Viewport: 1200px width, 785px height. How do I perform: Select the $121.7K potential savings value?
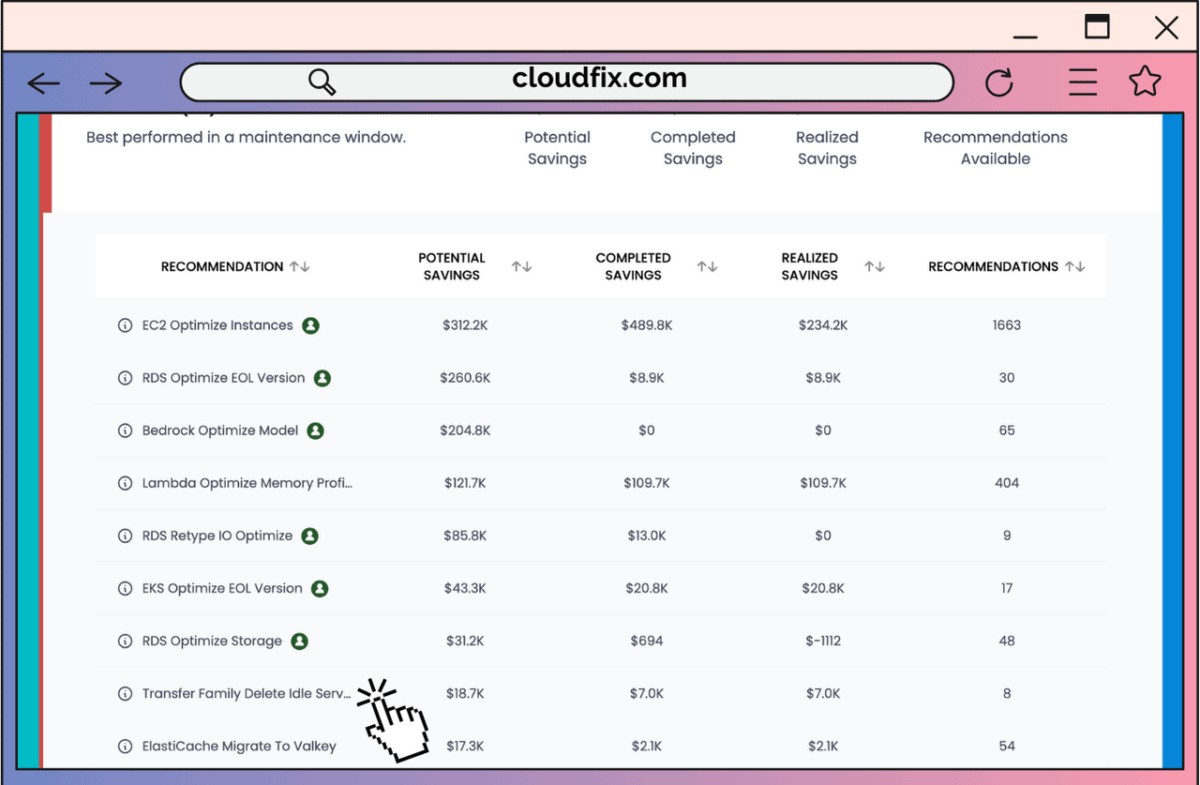click(465, 483)
